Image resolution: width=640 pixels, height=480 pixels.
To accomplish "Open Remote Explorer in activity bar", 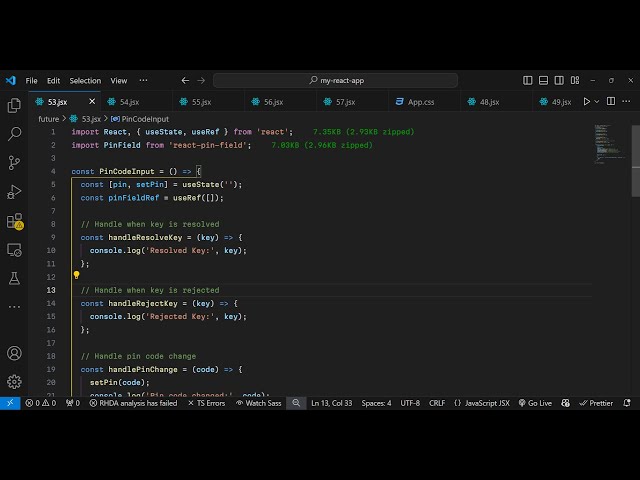I will [14, 250].
